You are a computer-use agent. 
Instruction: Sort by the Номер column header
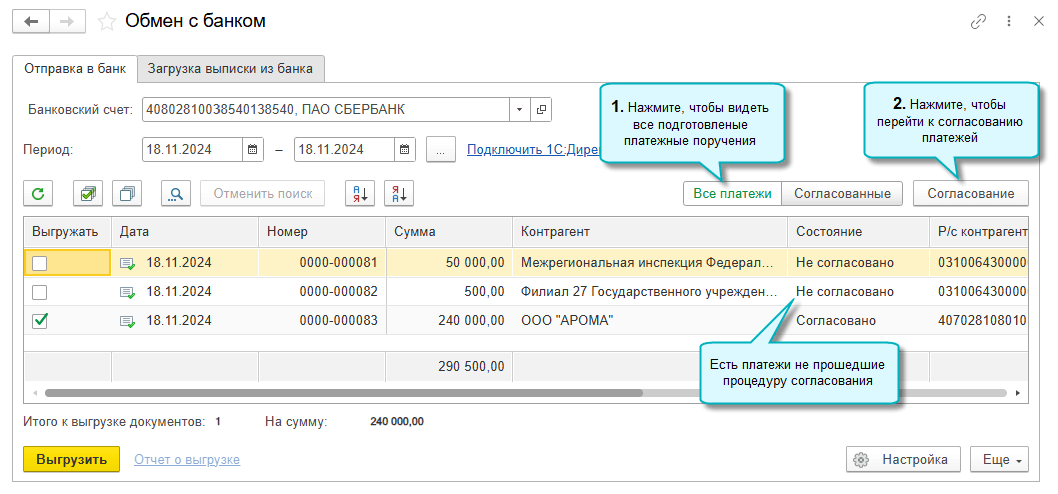322,231
